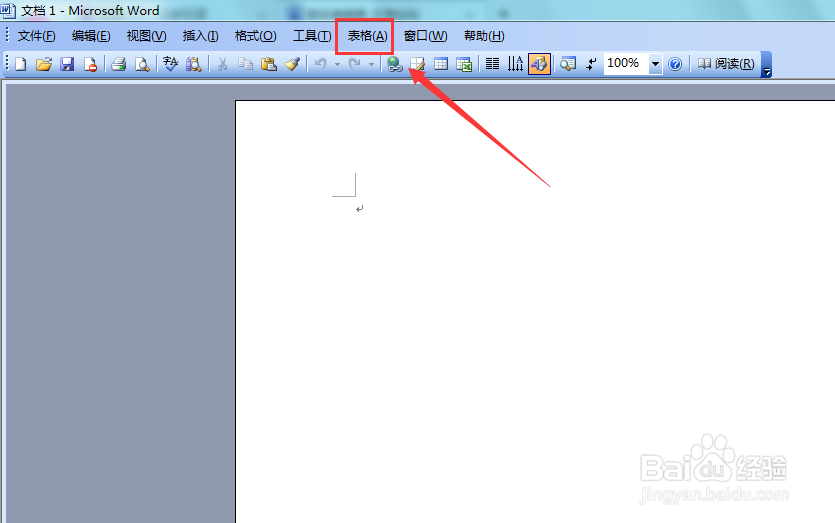Image resolution: width=835 pixels, height=523 pixels.
Task: Open Toolbar Options at toolbar end
Action: [x=767, y=64]
